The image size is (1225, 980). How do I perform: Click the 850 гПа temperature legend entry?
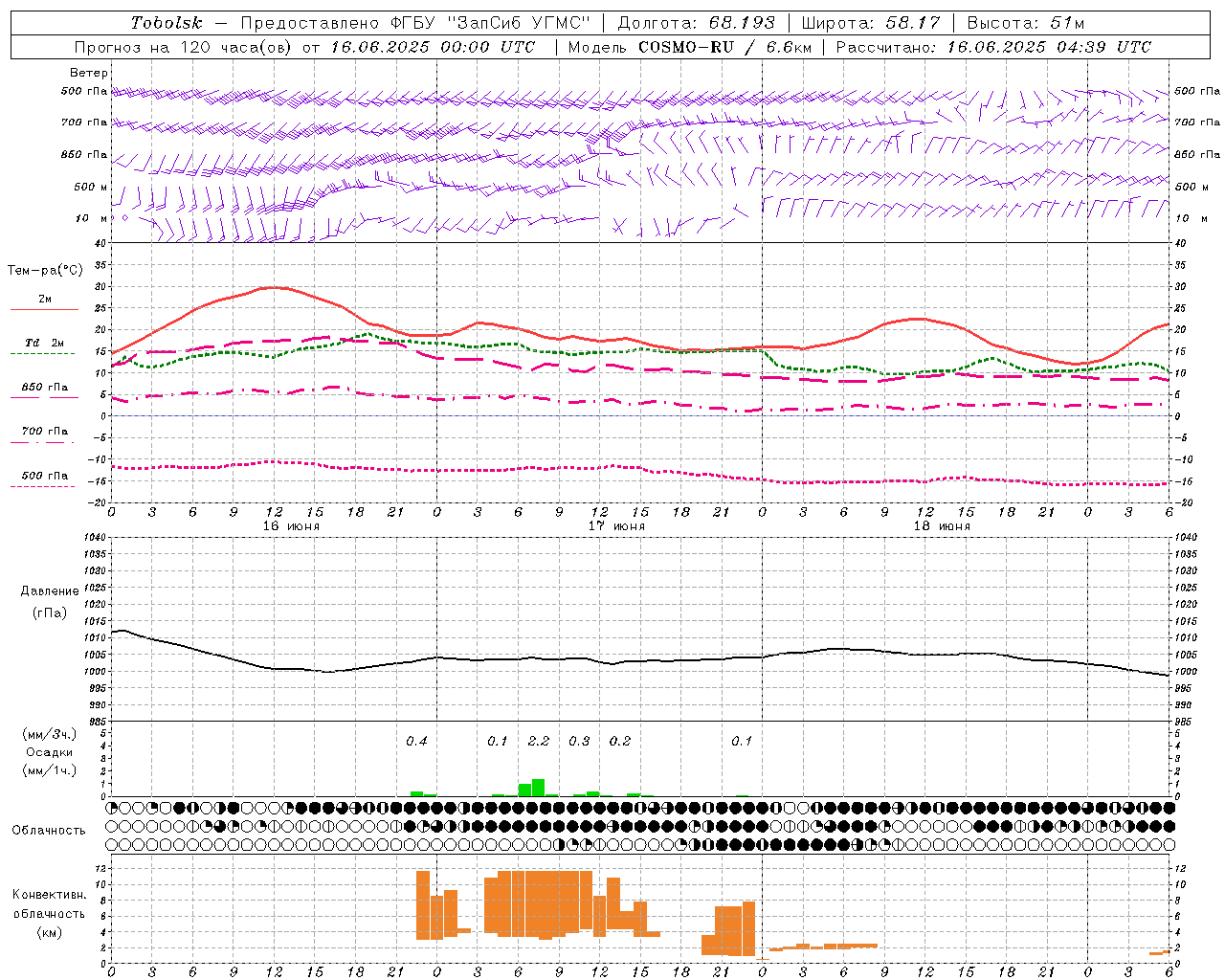(44, 388)
